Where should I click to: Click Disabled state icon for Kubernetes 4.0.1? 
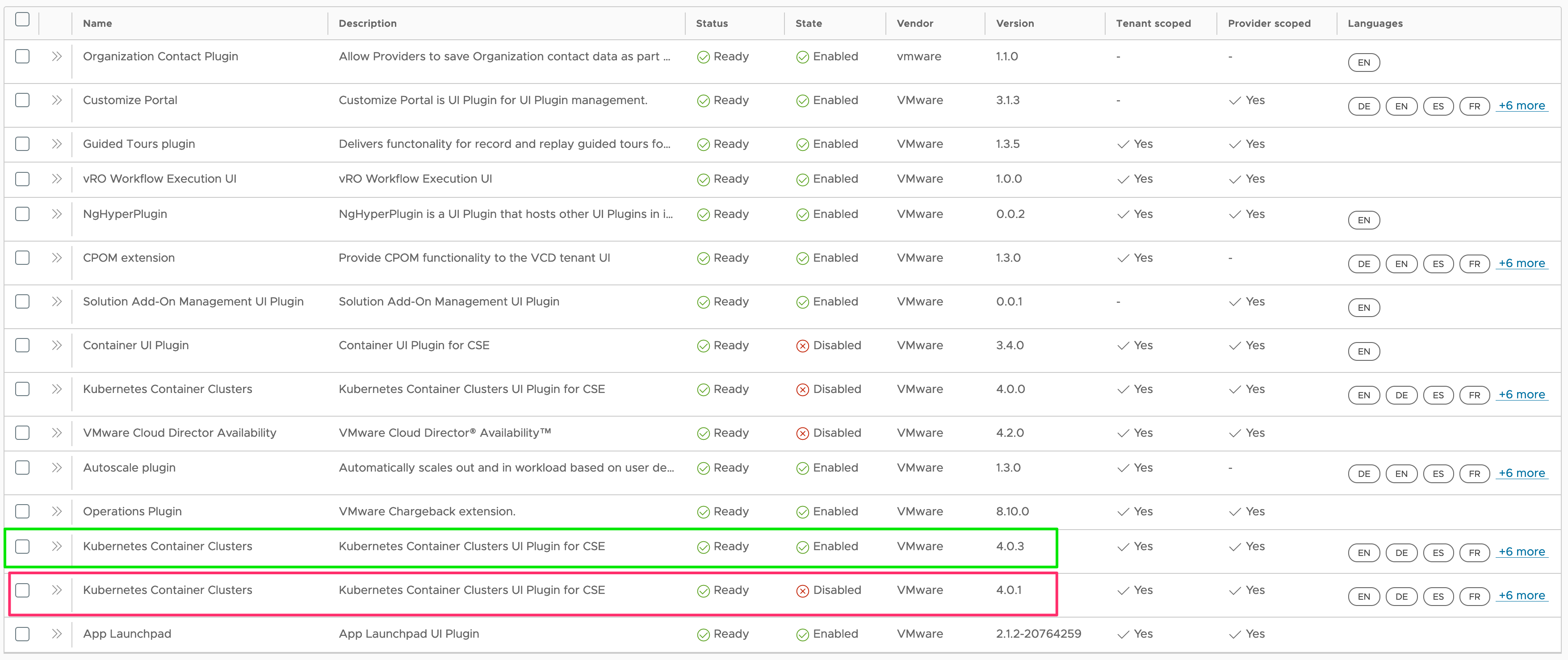pyautogui.click(x=802, y=591)
